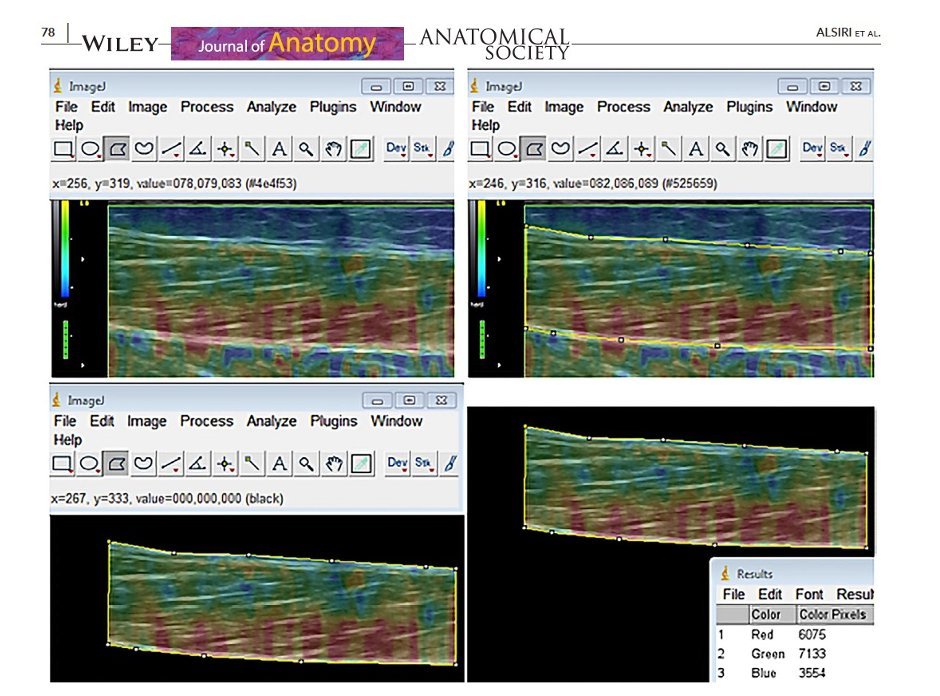Pick the Hand scrolling tool in bottom-left ImageJ

[x=334, y=463]
